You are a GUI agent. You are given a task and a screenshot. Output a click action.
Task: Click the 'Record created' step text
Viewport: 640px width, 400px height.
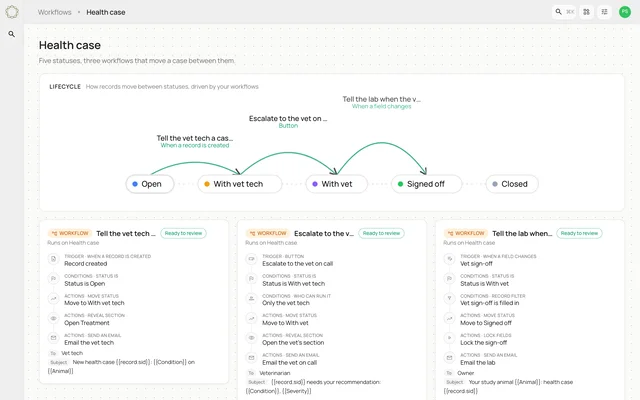tap(85, 264)
